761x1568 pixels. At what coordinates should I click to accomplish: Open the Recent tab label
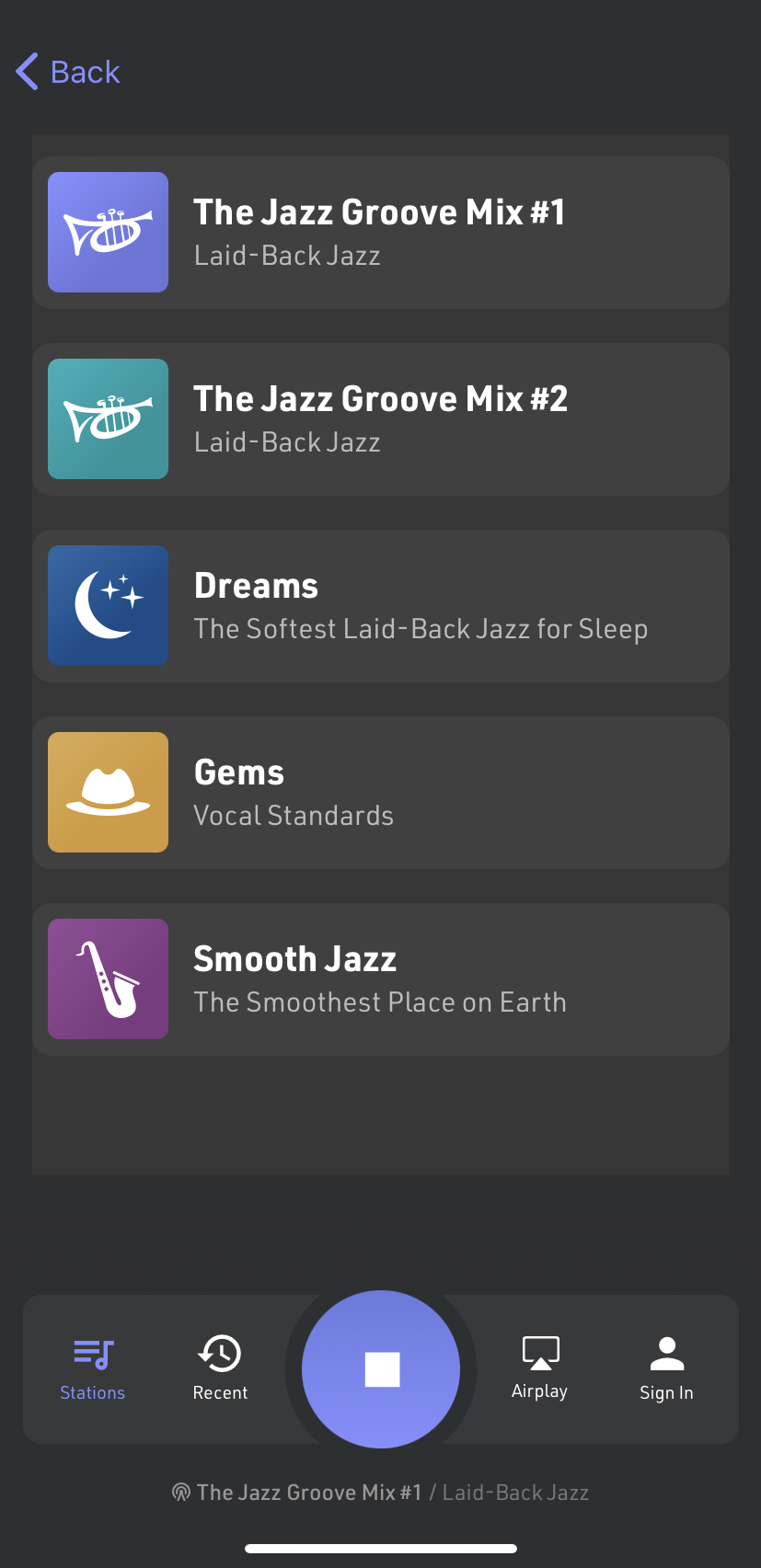(220, 1392)
